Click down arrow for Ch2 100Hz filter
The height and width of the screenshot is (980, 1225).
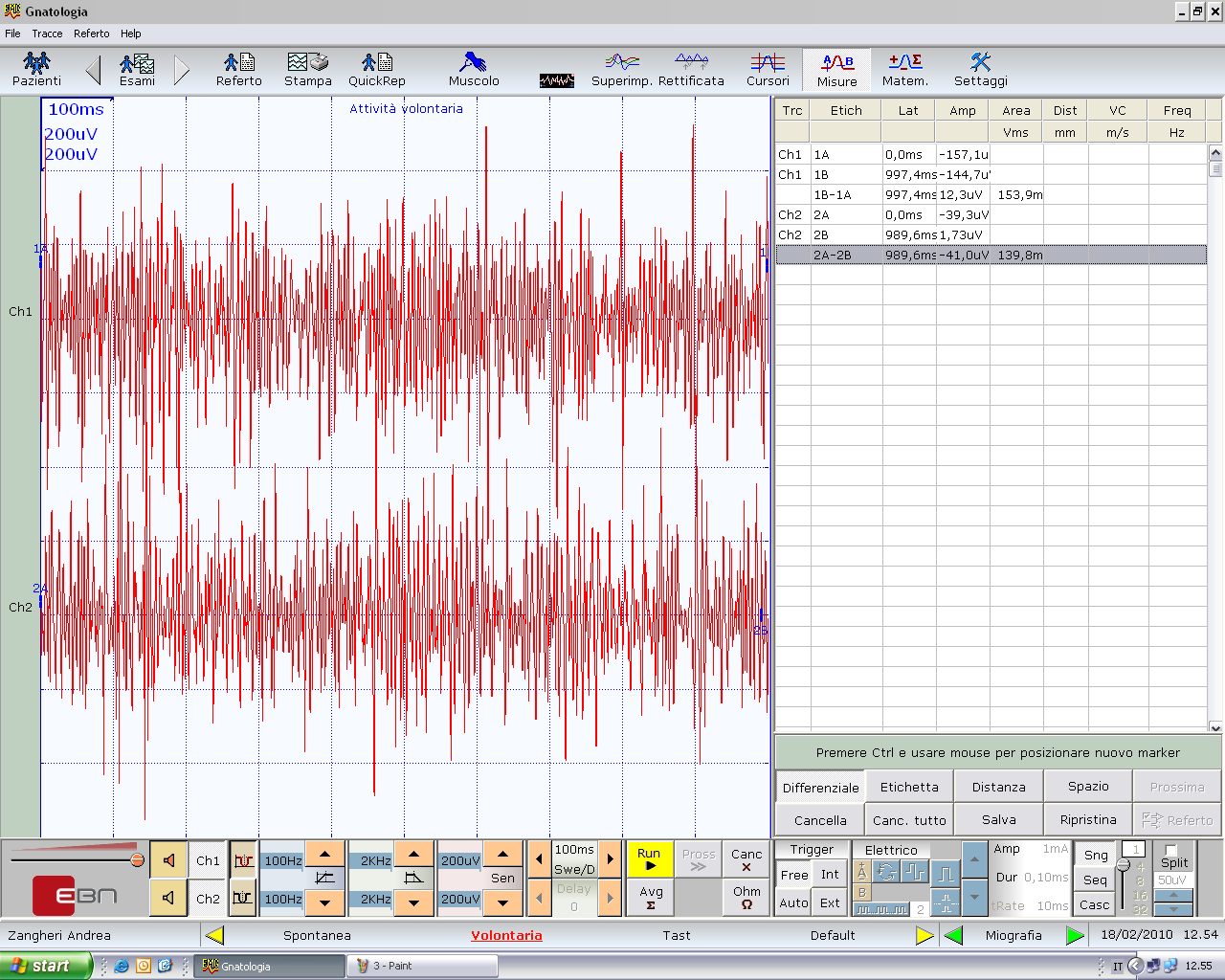(x=324, y=902)
